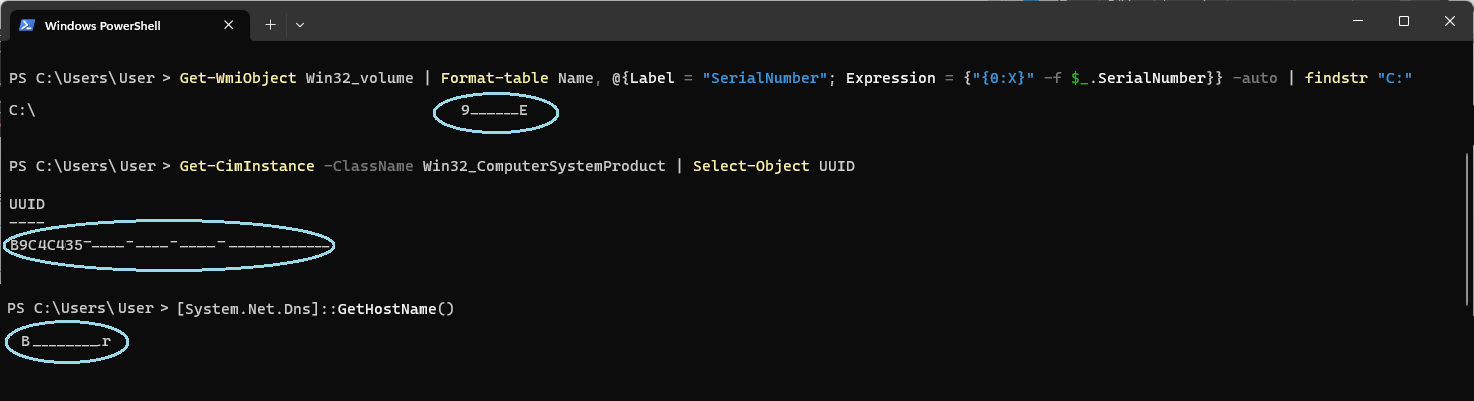Click the Select-Object keyword
1474x401 pixels.
point(751,166)
